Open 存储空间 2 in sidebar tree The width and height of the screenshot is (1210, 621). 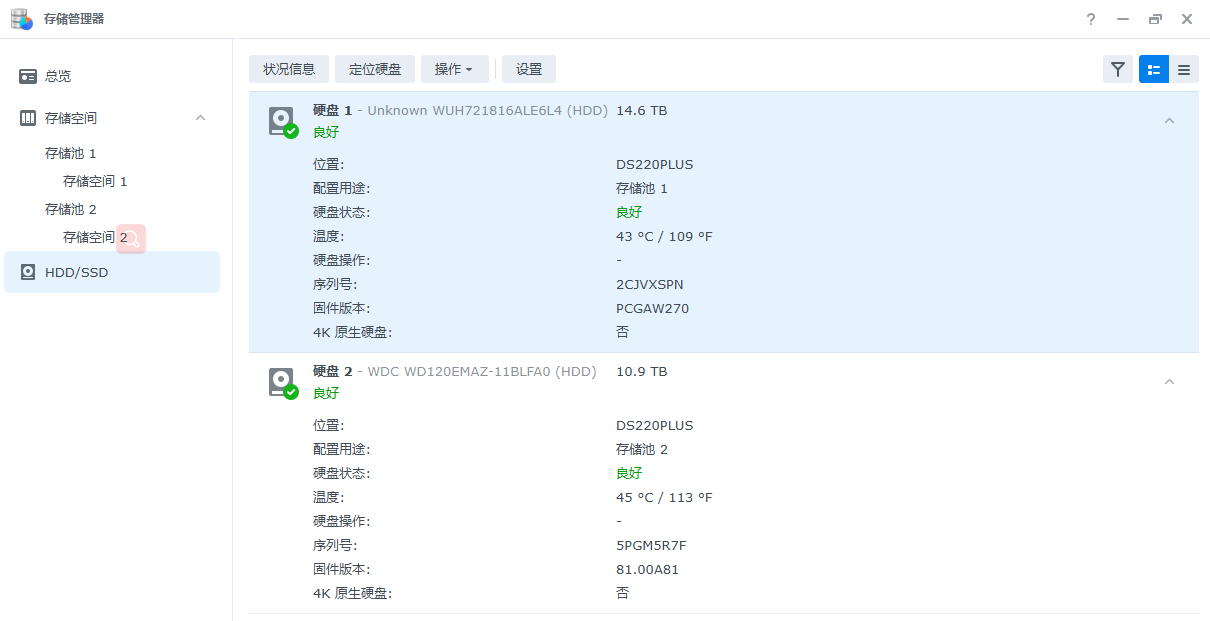(x=95, y=238)
